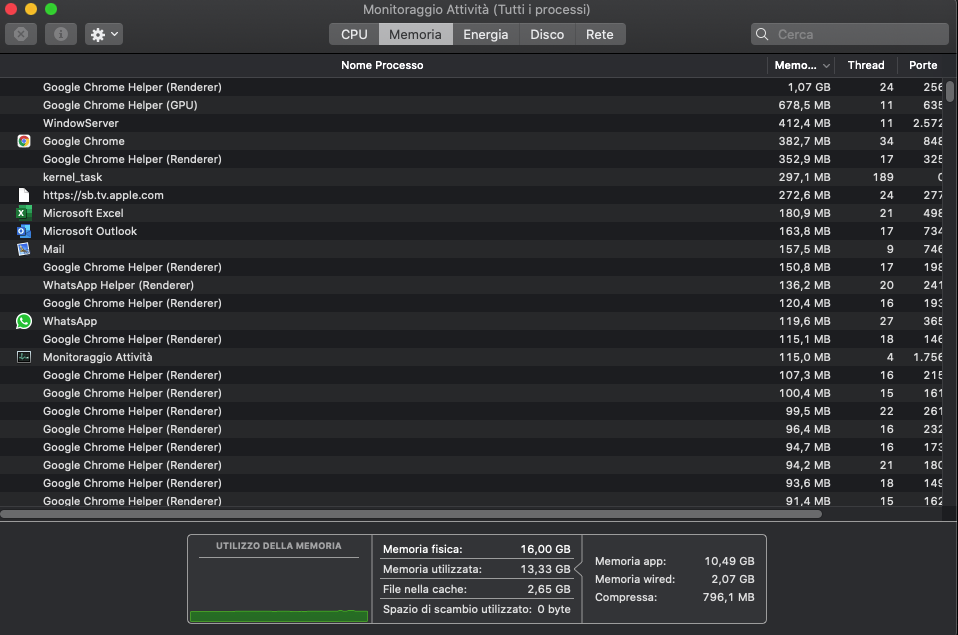
Task: Click the Monitoraggio Attività row icon
Action: tap(24, 357)
